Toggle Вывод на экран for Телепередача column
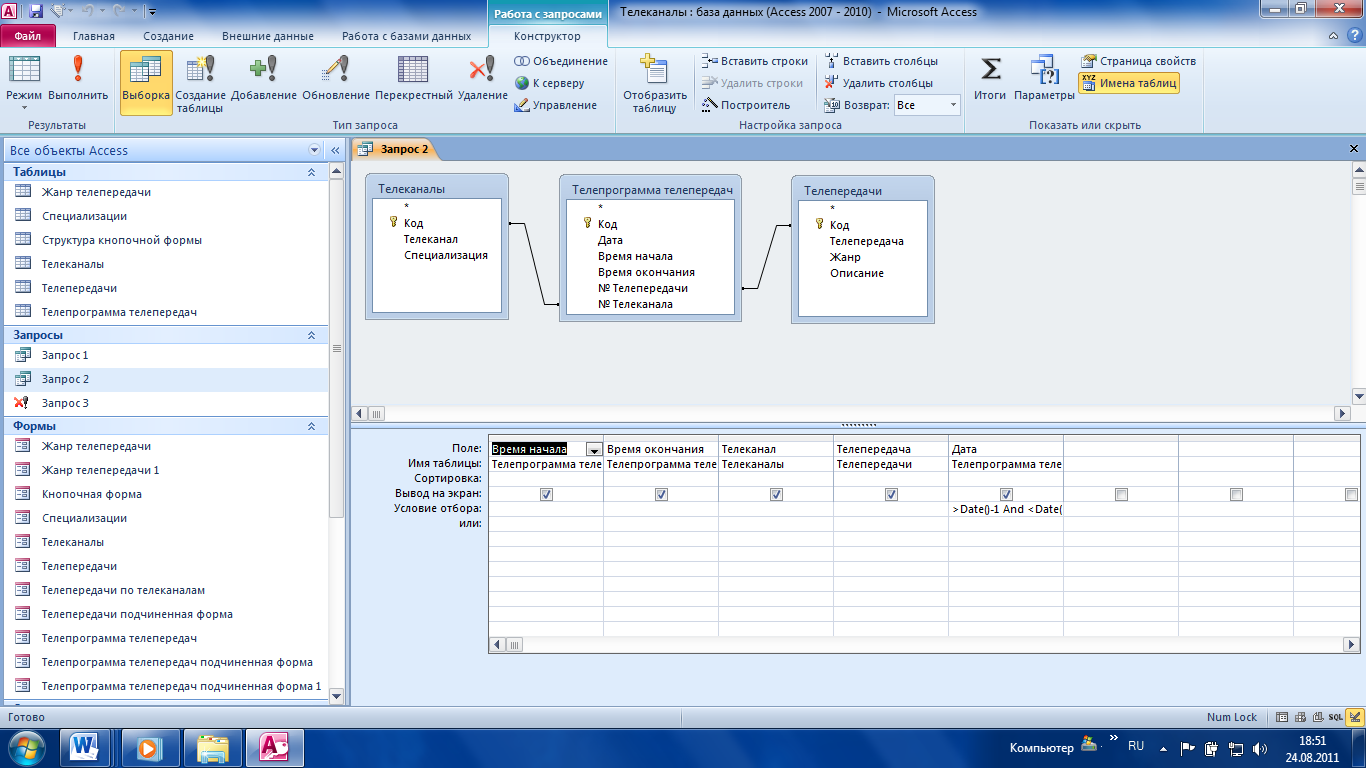Viewport: 1366px width, 768px height. click(x=891, y=494)
